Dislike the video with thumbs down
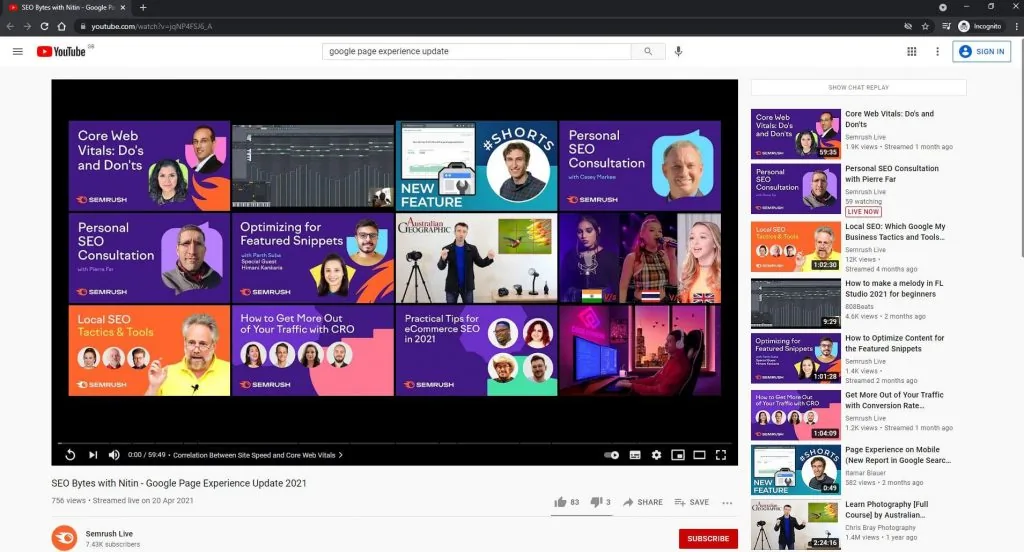The image size is (1024, 552). click(600, 502)
